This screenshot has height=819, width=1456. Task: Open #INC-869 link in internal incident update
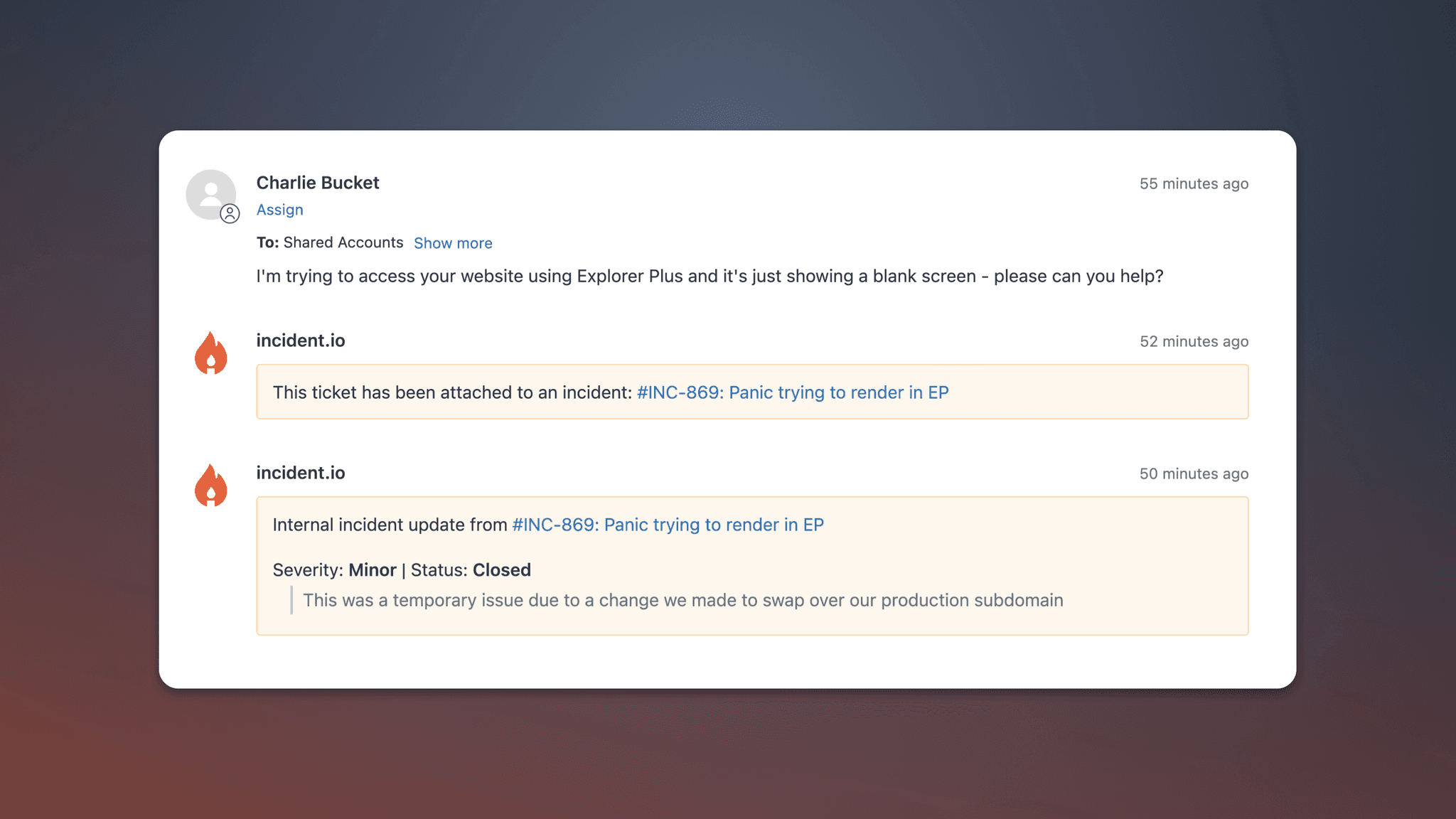(668, 525)
